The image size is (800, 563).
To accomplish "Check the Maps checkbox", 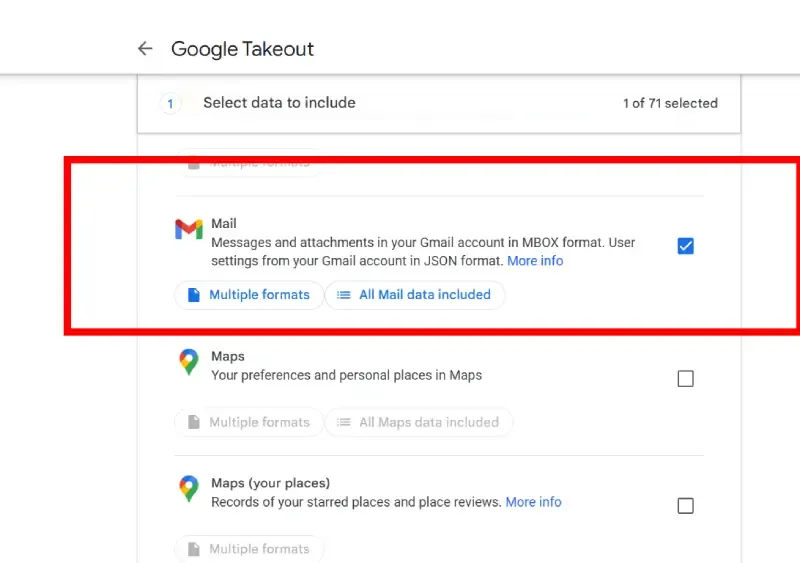I will point(685,379).
